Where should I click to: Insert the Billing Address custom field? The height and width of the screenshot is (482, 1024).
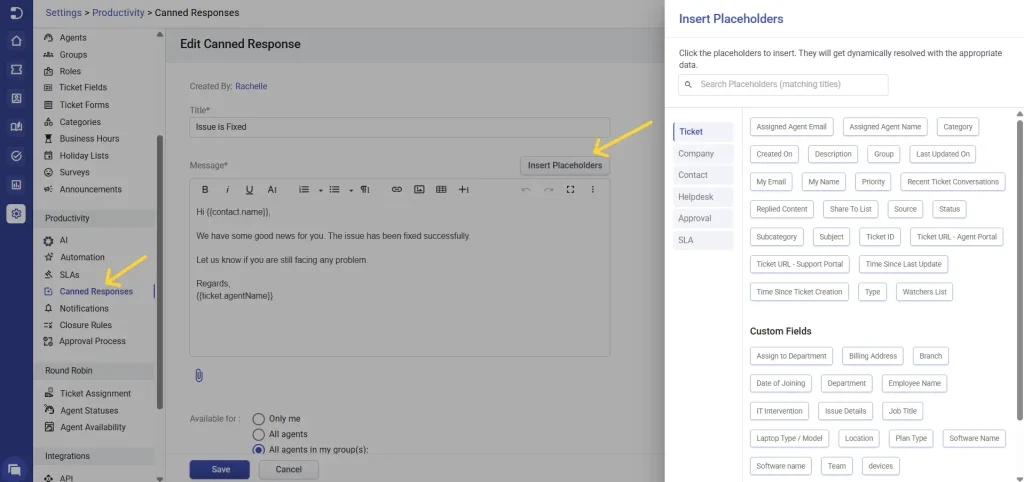pos(872,356)
